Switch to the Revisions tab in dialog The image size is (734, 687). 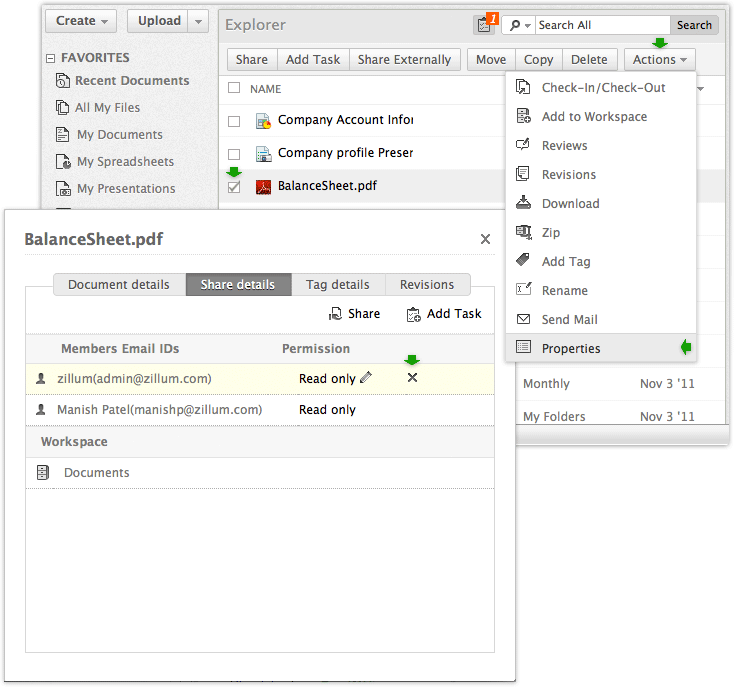pyautogui.click(x=427, y=285)
